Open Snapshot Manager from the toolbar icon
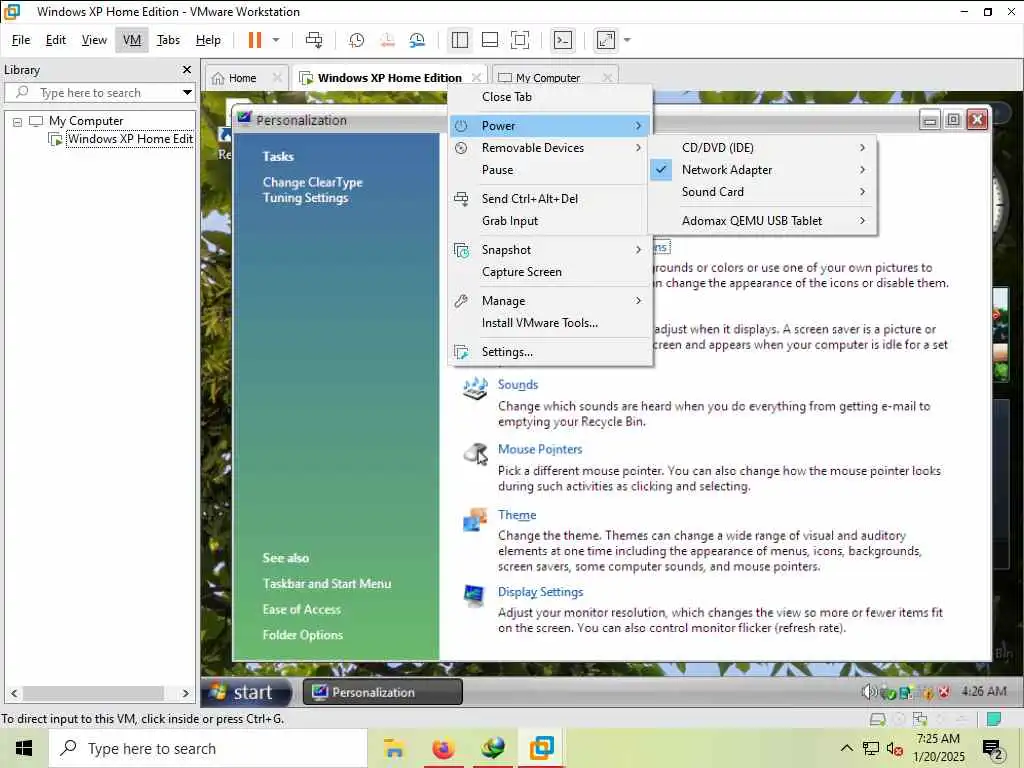 point(417,40)
